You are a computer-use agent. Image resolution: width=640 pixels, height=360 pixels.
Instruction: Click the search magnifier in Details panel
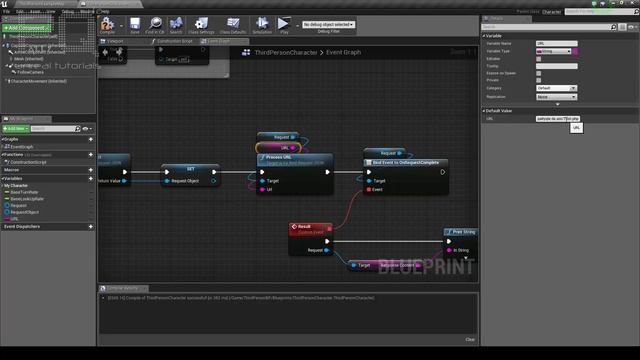pyautogui.click(x=613, y=27)
